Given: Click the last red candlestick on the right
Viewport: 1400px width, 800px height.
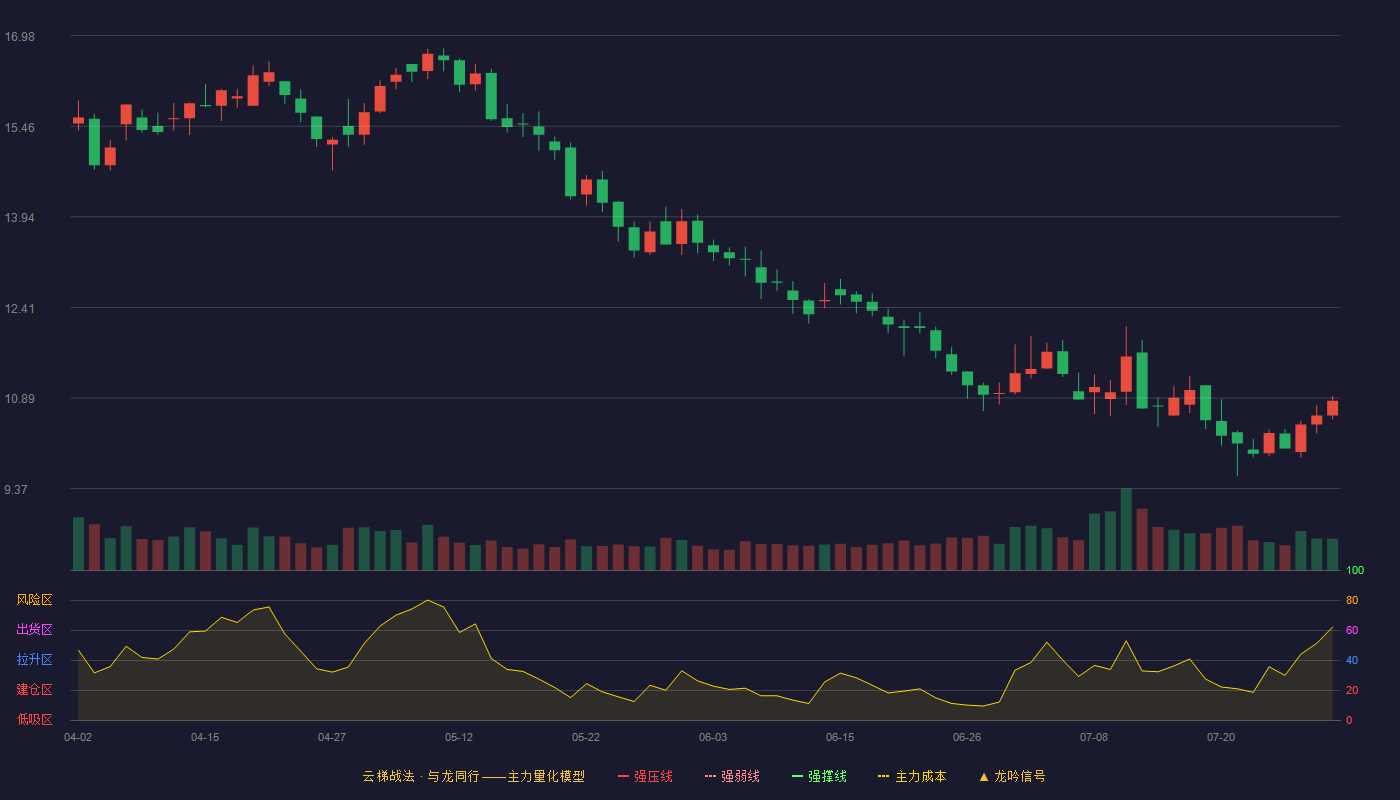Looking at the screenshot, I should click(x=1332, y=408).
